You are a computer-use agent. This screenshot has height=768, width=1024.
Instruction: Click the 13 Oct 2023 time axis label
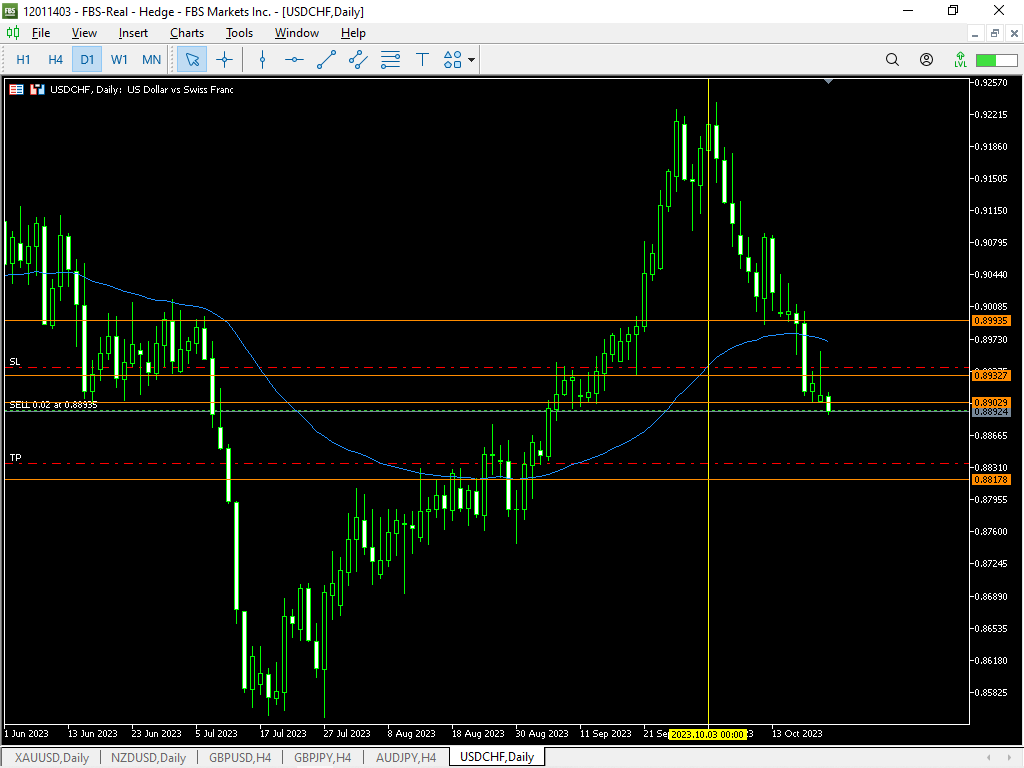(797, 733)
